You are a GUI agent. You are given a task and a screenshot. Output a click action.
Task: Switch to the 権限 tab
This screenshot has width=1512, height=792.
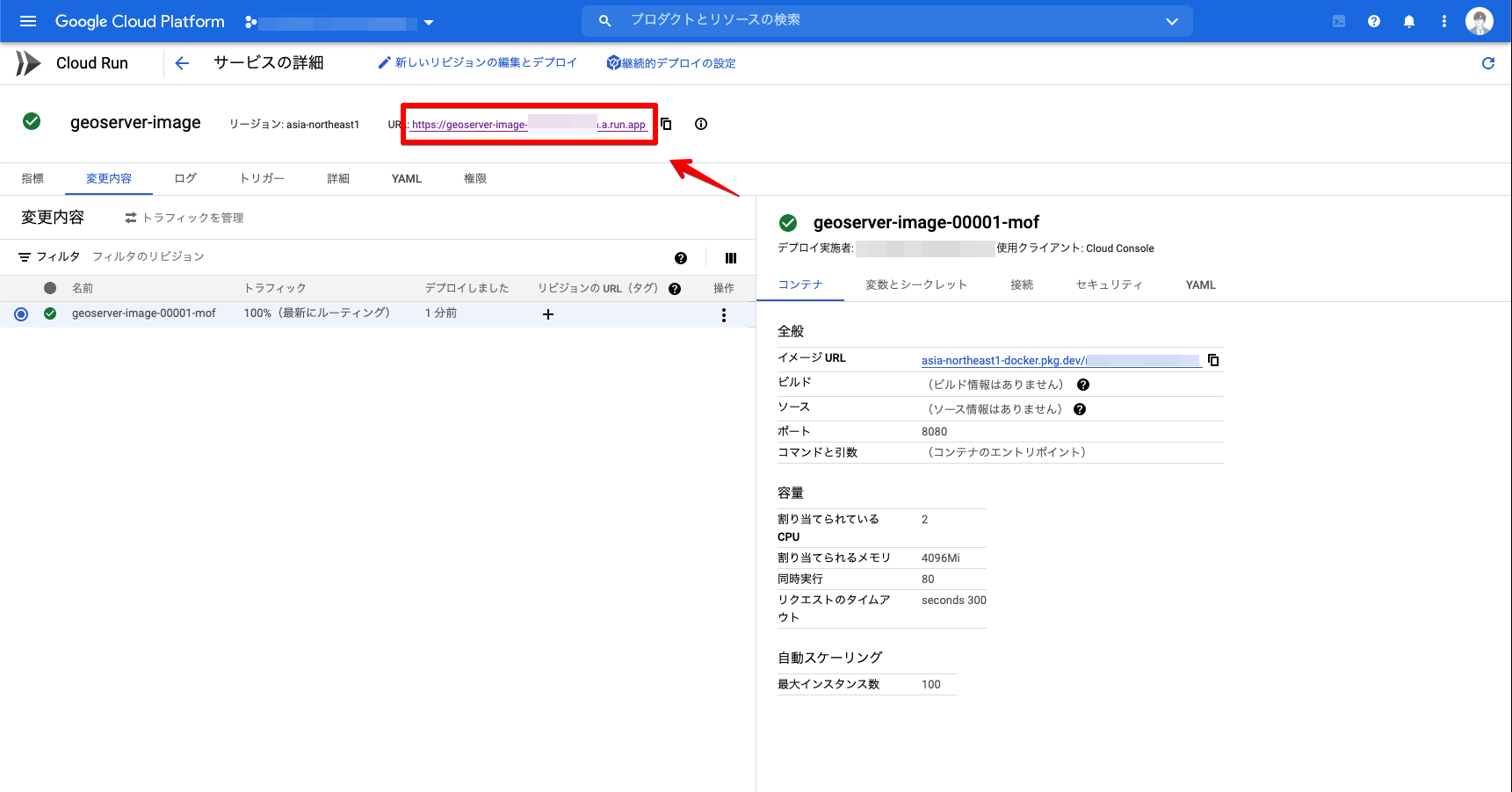(x=475, y=178)
